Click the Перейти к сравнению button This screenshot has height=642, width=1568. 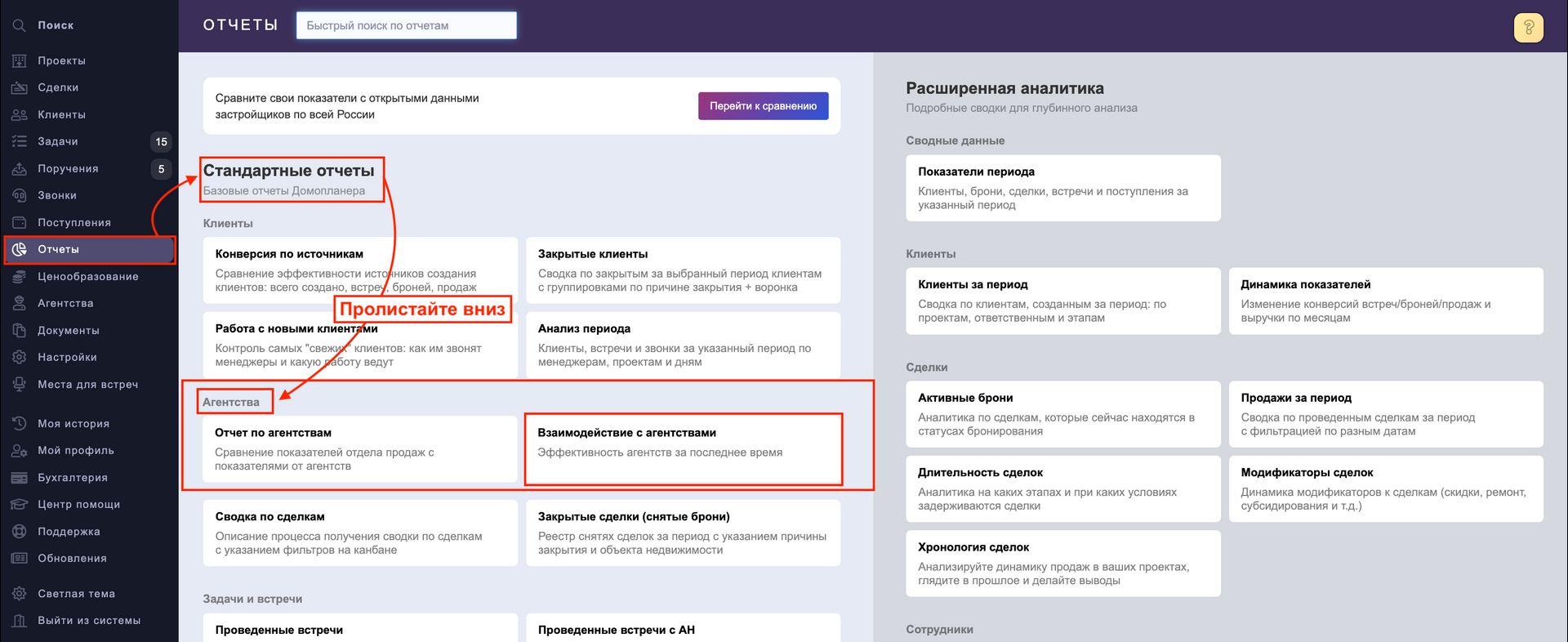pos(763,106)
